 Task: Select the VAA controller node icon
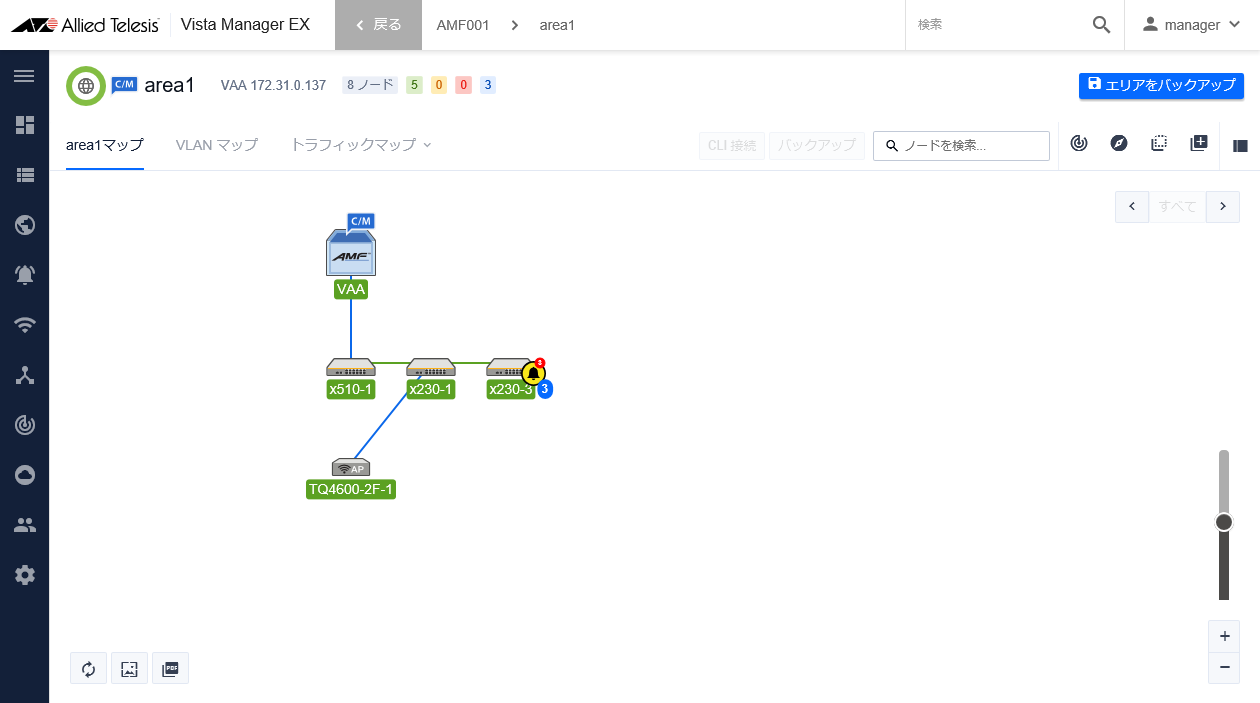pos(351,252)
